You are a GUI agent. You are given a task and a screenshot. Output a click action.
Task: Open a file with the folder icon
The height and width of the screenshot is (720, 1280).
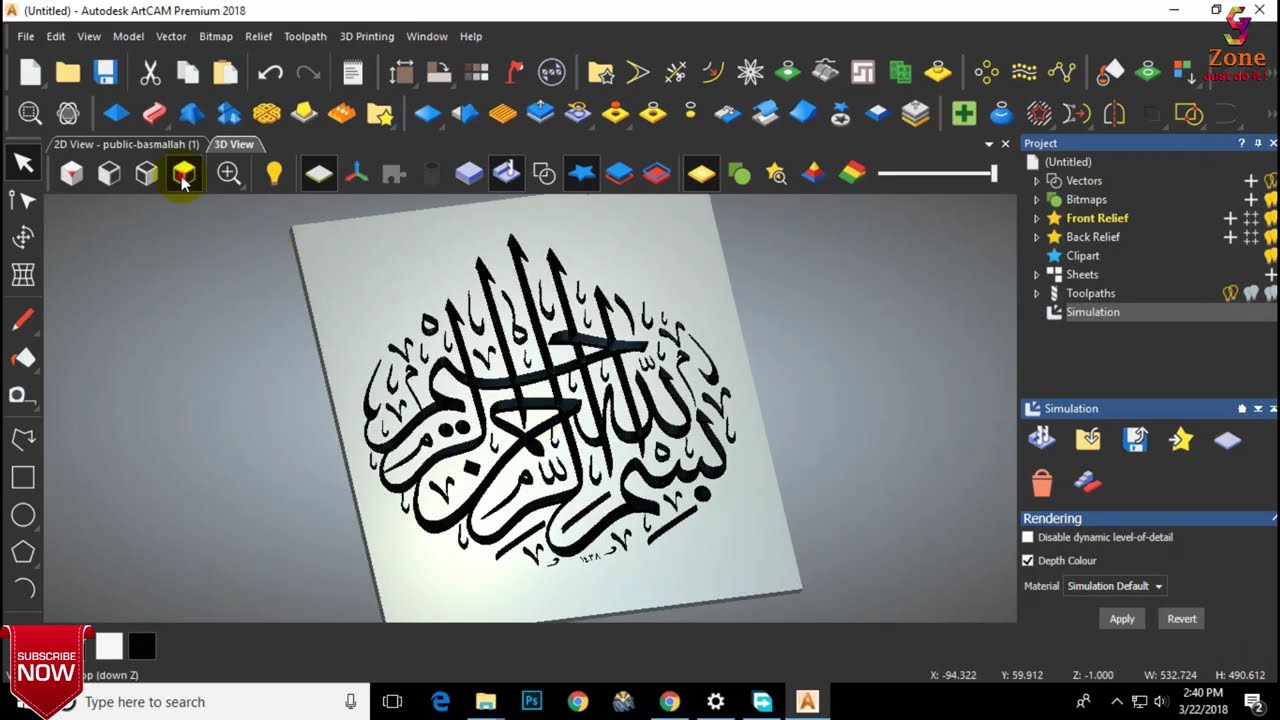click(68, 72)
